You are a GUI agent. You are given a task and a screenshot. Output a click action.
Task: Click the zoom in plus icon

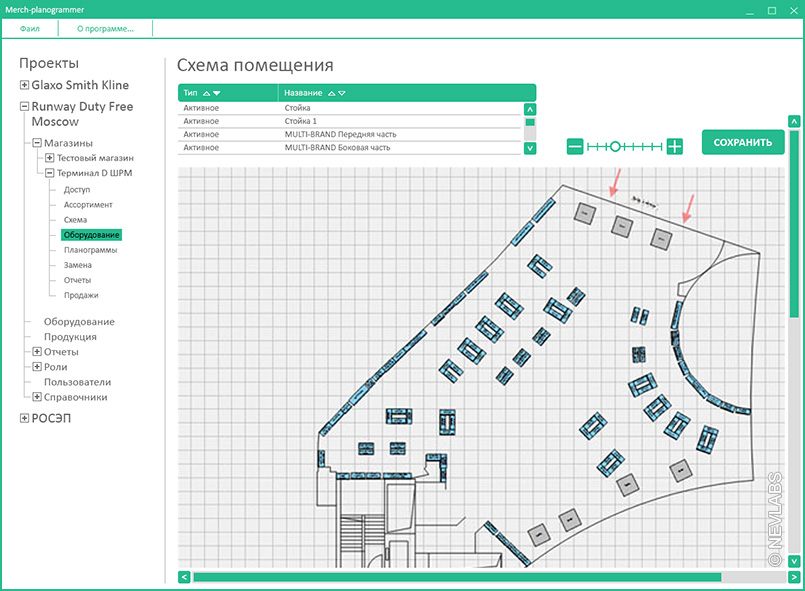click(x=675, y=146)
